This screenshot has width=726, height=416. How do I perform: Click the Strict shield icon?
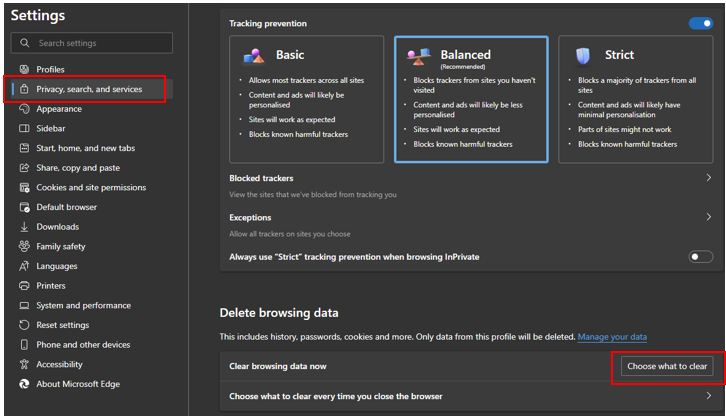[x=583, y=56]
